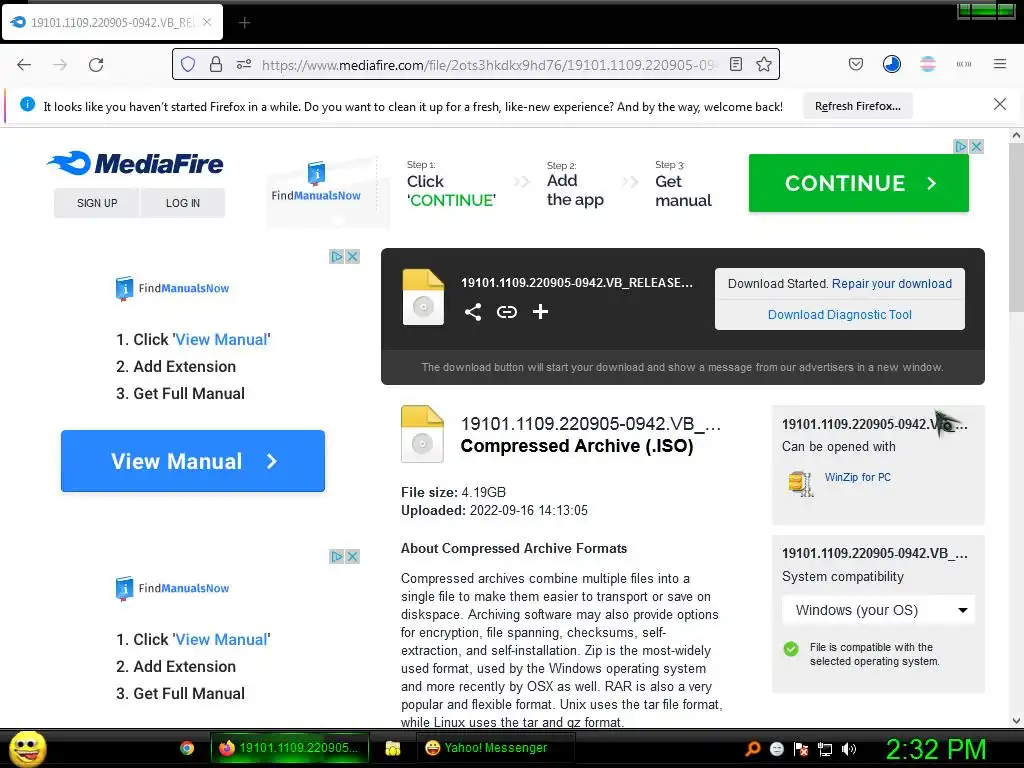Viewport: 1024px width, 768px height.
Task: Close the top banner ad
Action: pos(976,146)
